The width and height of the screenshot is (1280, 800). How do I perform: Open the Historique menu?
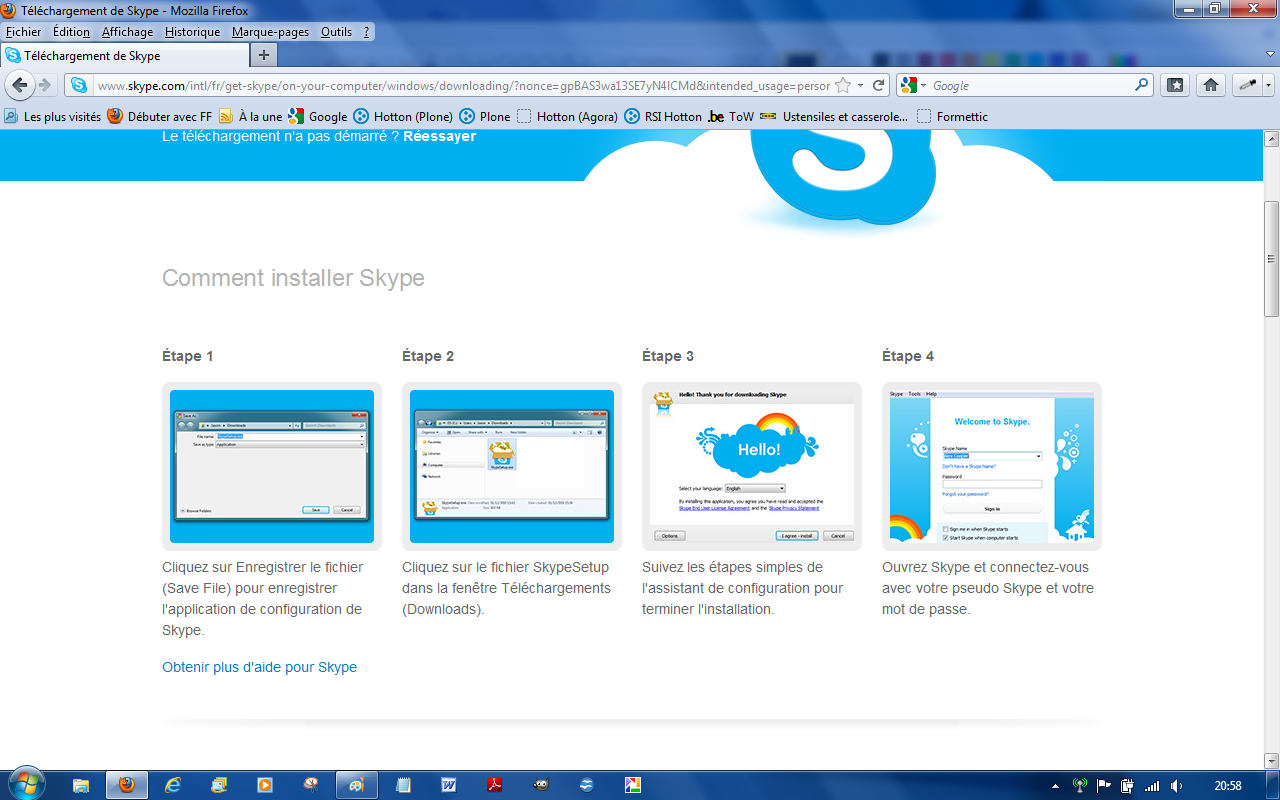click(x=192, y=32)
